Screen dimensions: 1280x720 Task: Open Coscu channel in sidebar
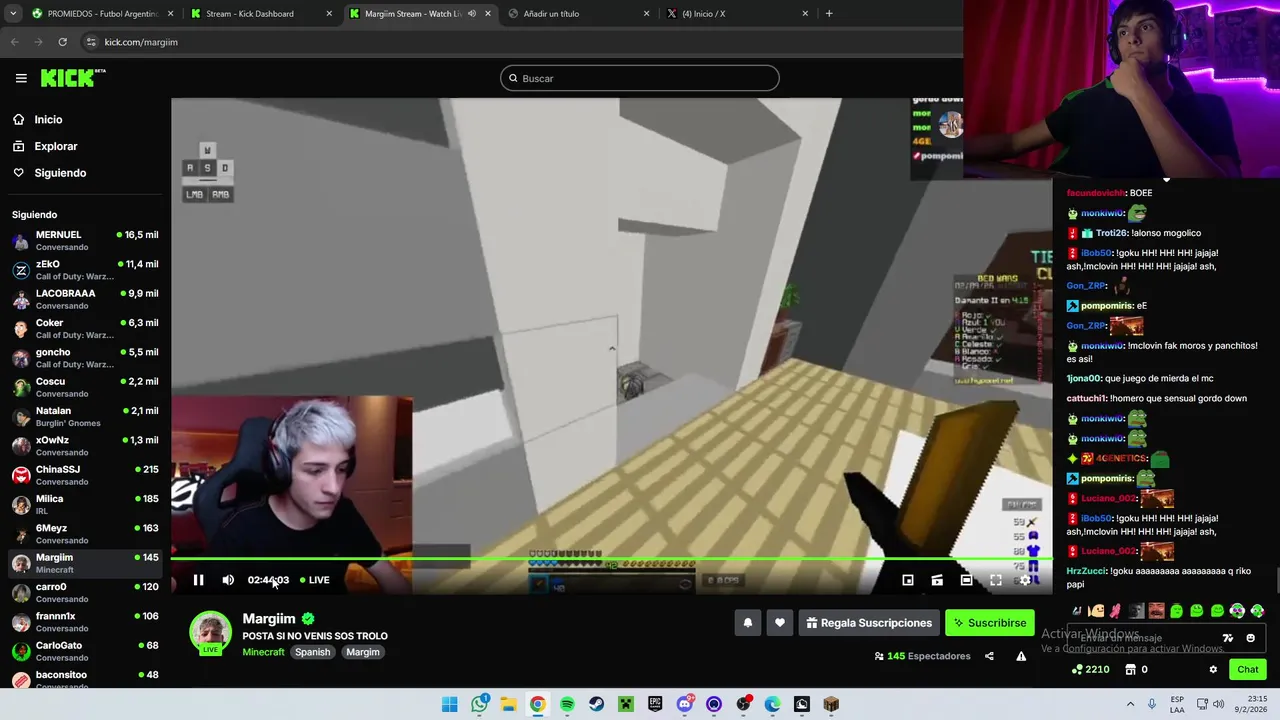[x=85, y=387]
